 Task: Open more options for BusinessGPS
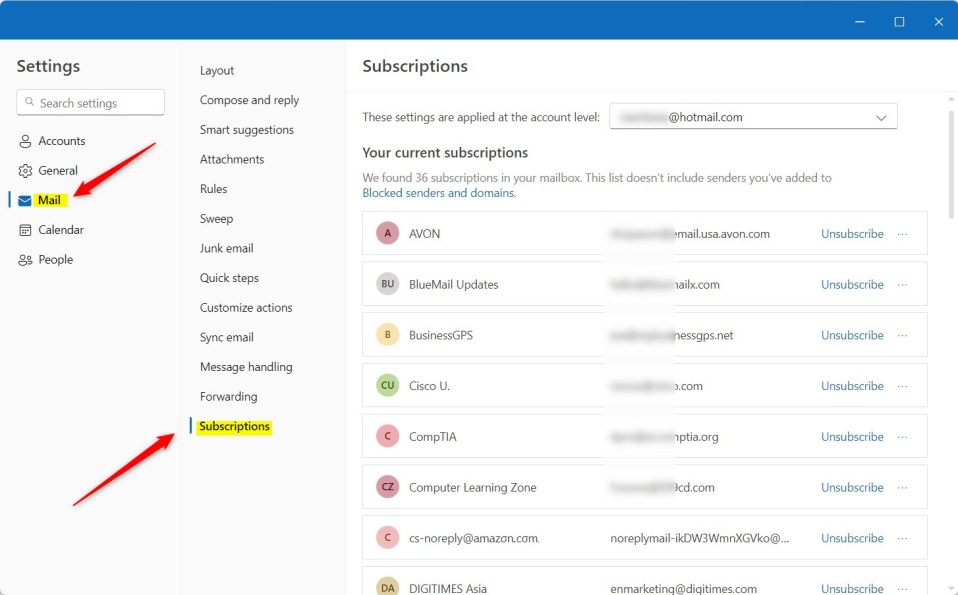902,335
